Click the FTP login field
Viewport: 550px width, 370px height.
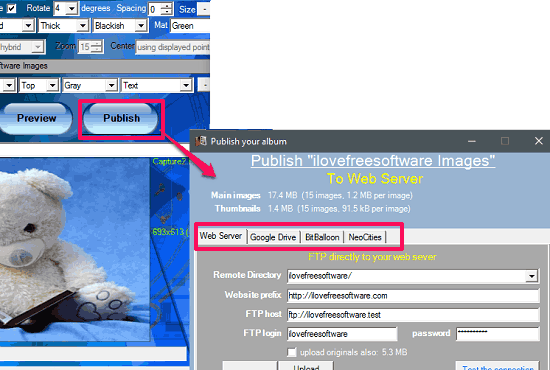(x=342, y=334)
